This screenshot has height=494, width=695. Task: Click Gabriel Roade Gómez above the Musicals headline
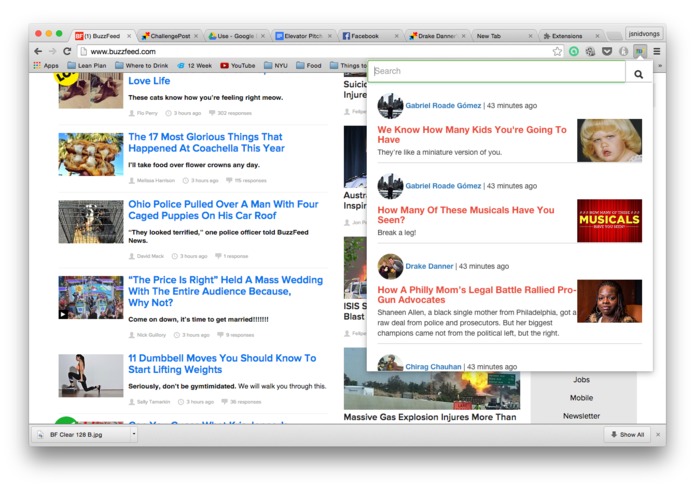pyautogui.click(x=443, y=186)
